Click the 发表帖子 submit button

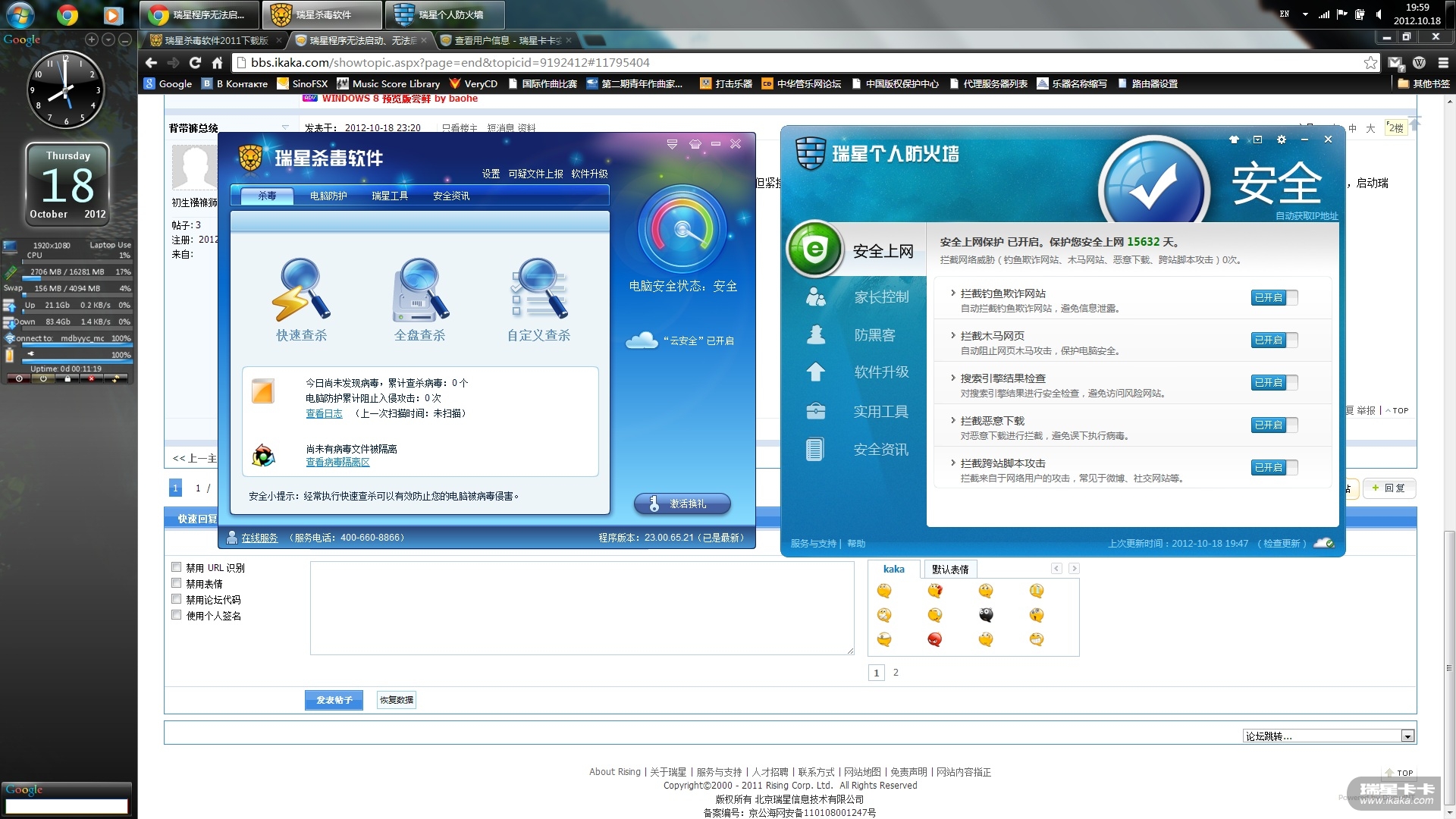pyautogui.click(x=334, y=700)
